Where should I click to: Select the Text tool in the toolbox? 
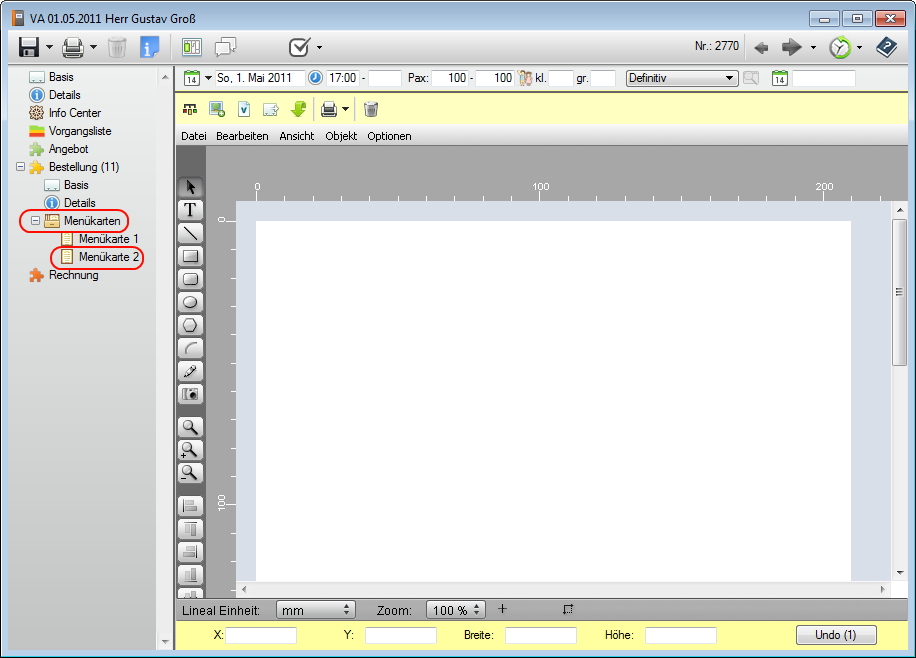190,210
